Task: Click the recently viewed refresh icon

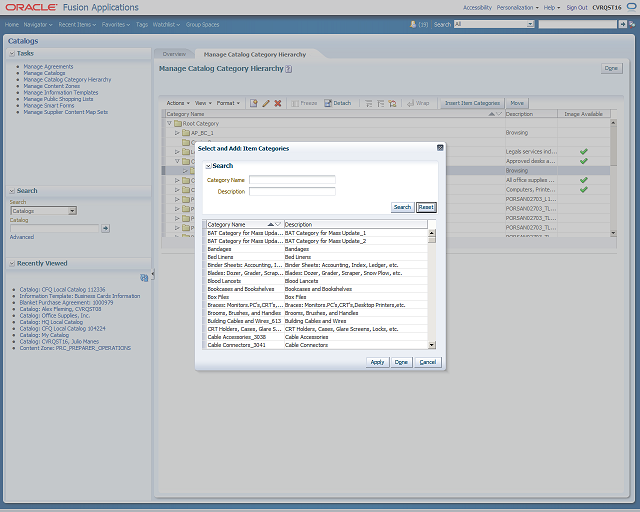Action: pyautogui.click(x=144, y=278)
